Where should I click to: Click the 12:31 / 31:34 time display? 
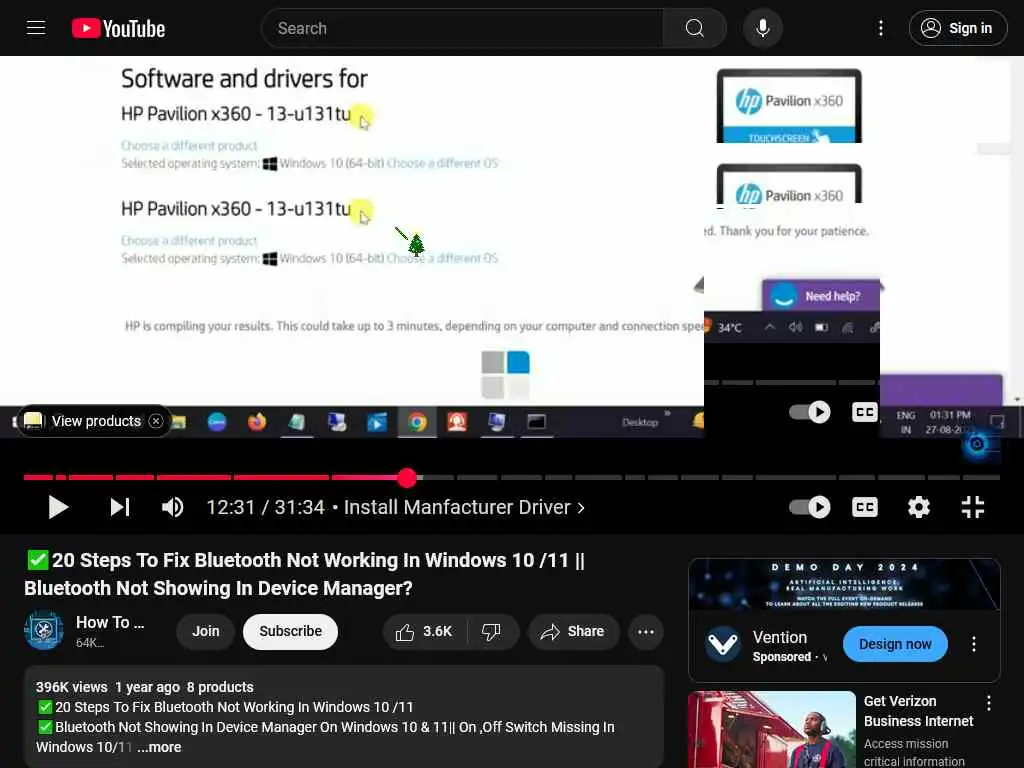[265, 507]
